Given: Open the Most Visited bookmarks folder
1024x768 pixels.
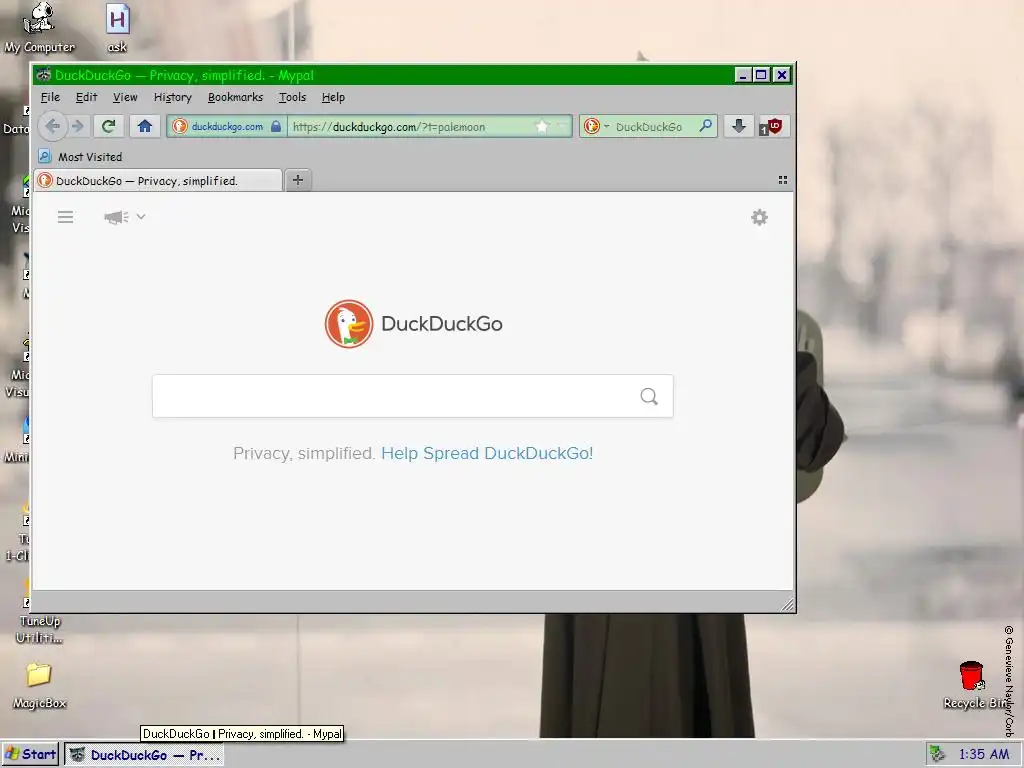Looking at the screenshot, I should click(80, 157).
